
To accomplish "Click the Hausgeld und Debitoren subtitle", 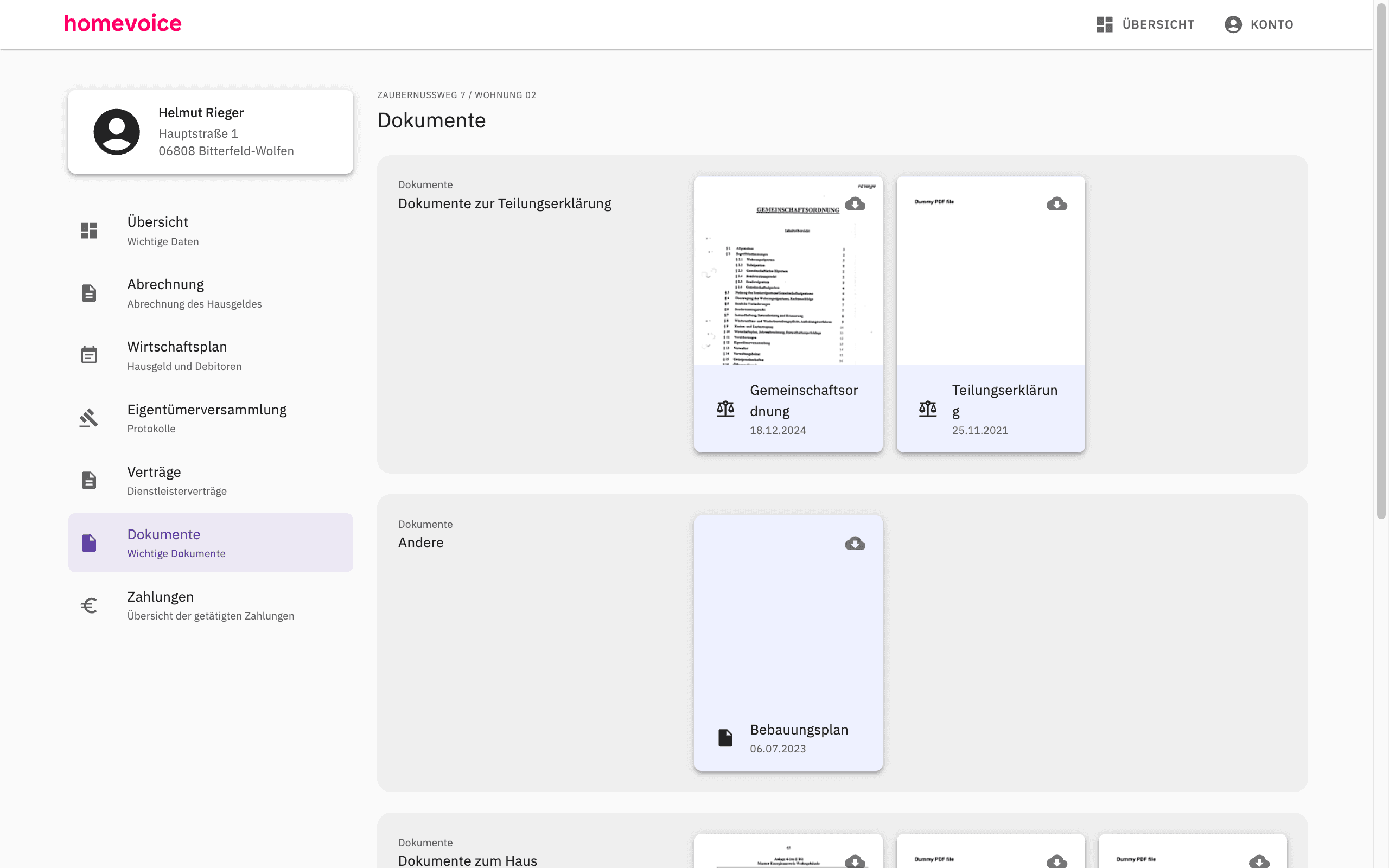I will pyautogui.click(x=184, y=366).
